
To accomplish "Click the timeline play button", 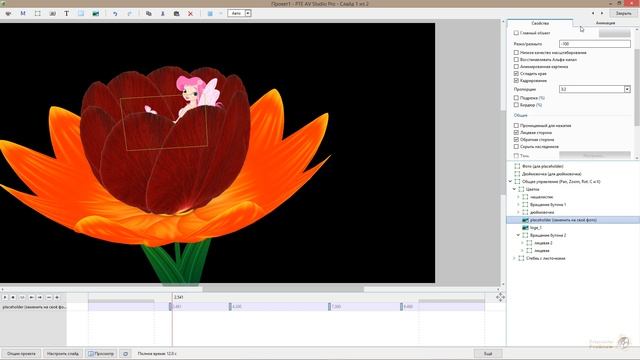I will click(5, 298).
